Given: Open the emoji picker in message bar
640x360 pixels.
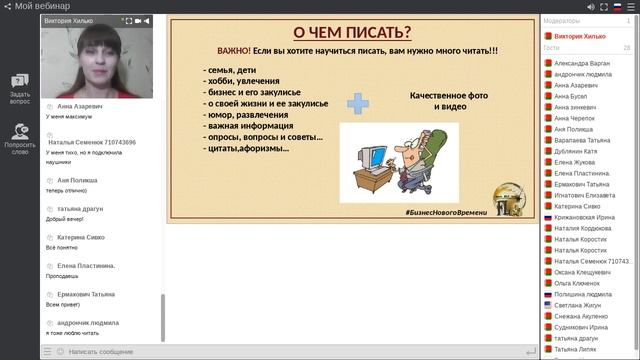Looking at the screenshot, I should [x=60, y=351].
